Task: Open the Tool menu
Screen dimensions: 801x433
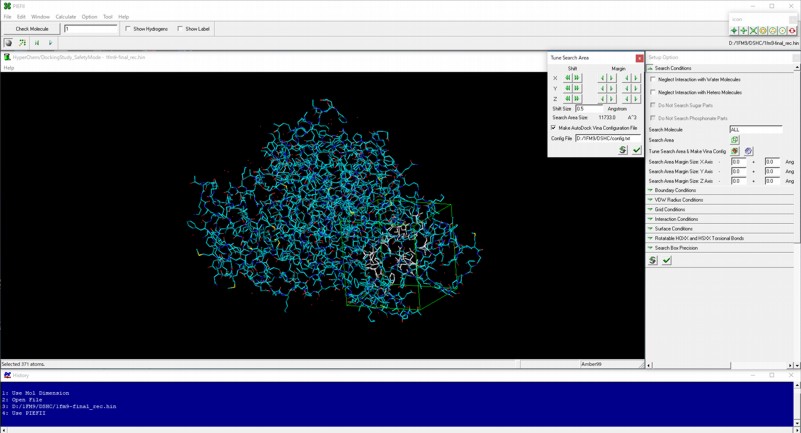Action: (107, 17)
